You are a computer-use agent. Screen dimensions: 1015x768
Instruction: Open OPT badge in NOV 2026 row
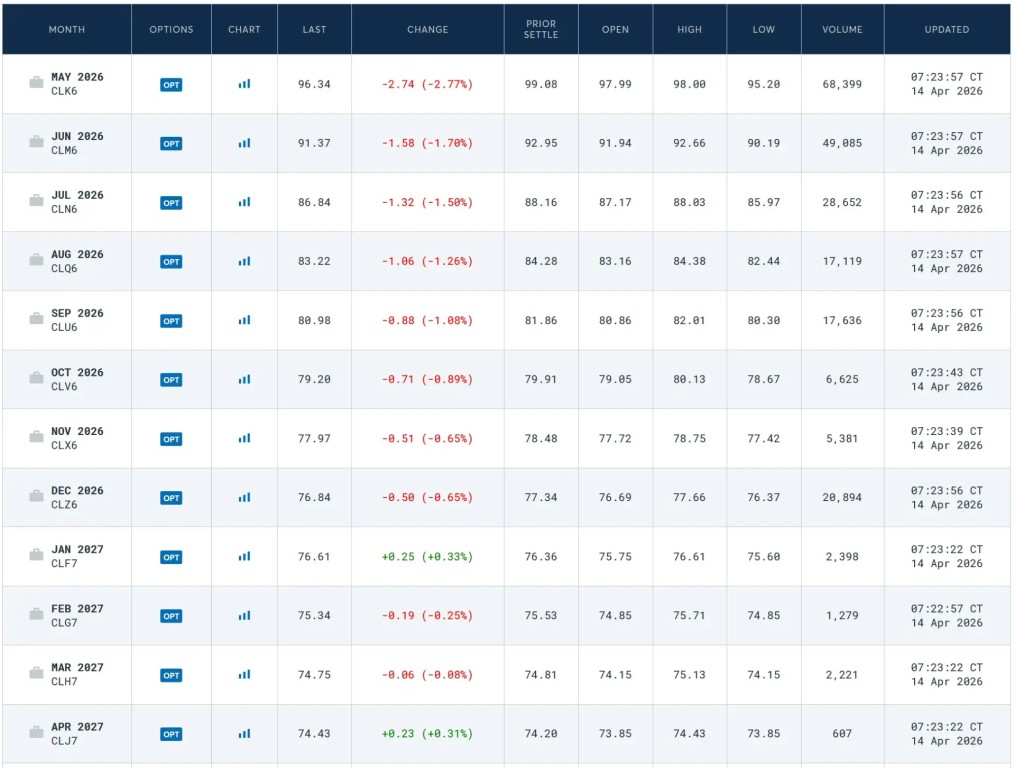[x=171, y=439]
